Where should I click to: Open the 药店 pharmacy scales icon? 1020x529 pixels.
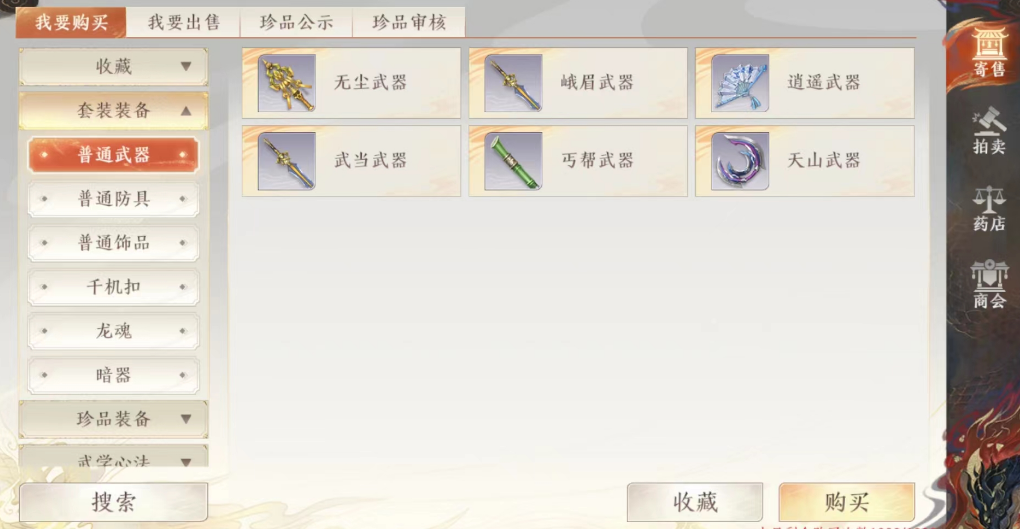[x=989, y=208]
